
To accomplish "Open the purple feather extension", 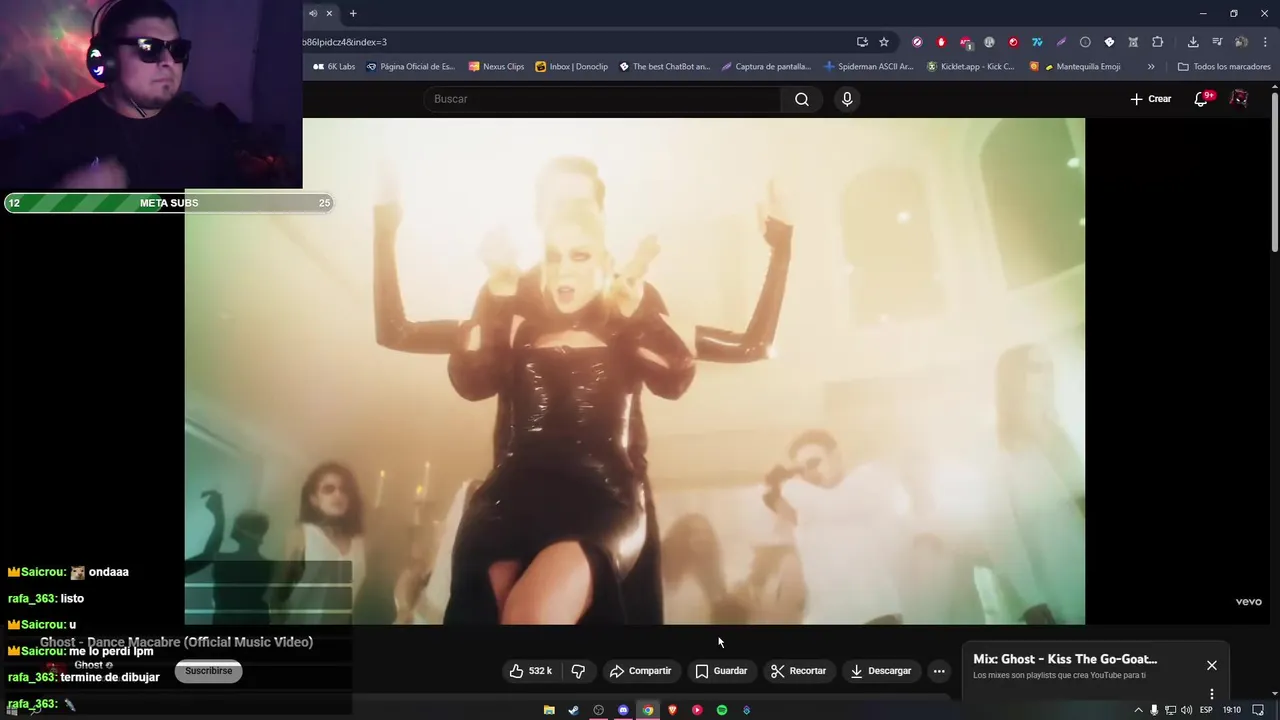I will (1061, 42).
